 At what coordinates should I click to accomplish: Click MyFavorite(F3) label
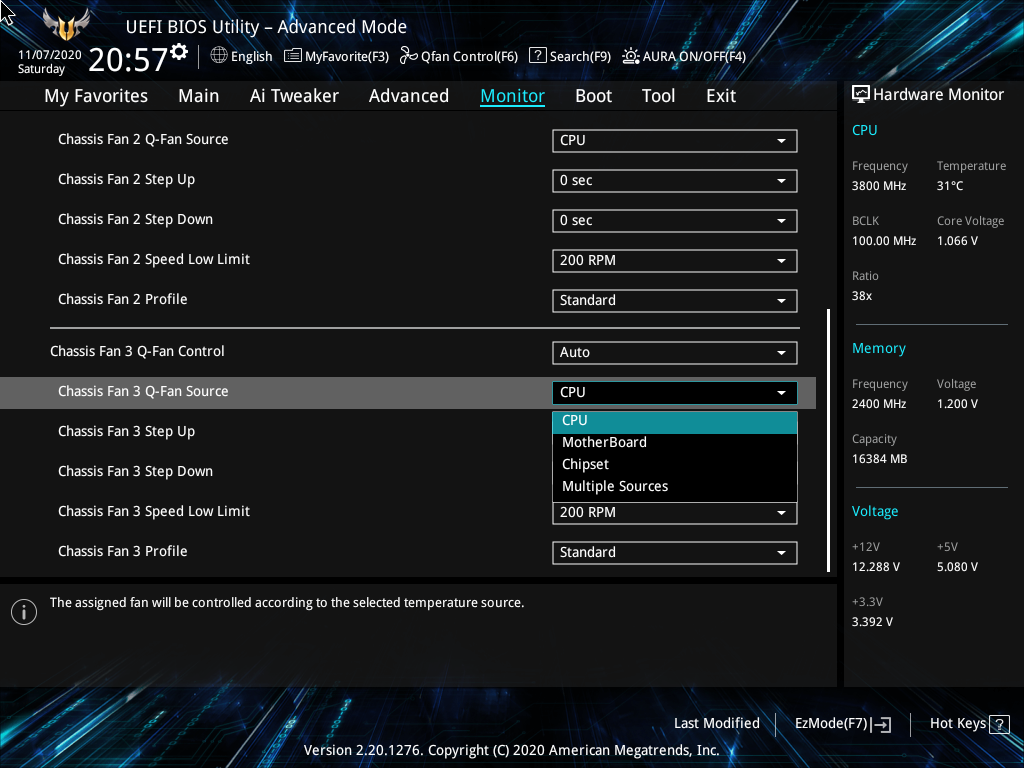coord(347,57)
